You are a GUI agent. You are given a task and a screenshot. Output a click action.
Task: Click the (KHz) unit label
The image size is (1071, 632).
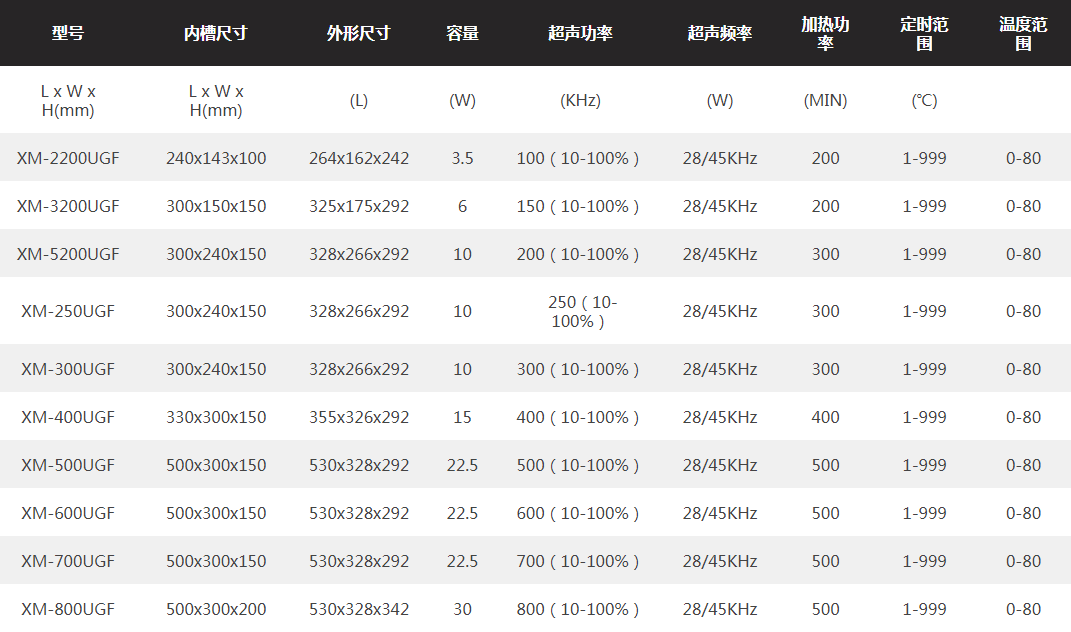pos(580,100)
